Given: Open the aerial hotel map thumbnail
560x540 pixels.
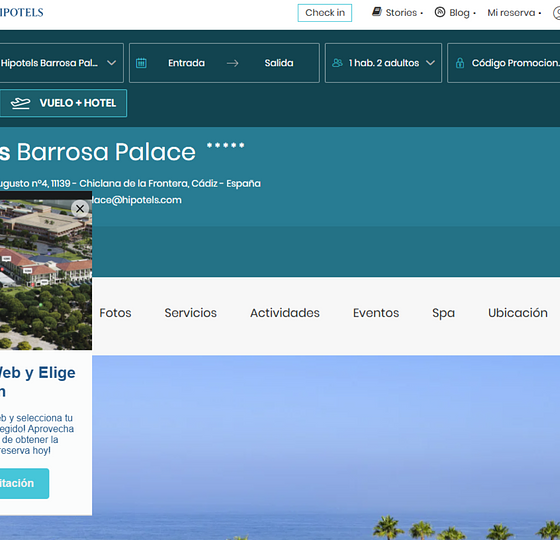Looking at the screenshot, I should (x=46, y=274).
